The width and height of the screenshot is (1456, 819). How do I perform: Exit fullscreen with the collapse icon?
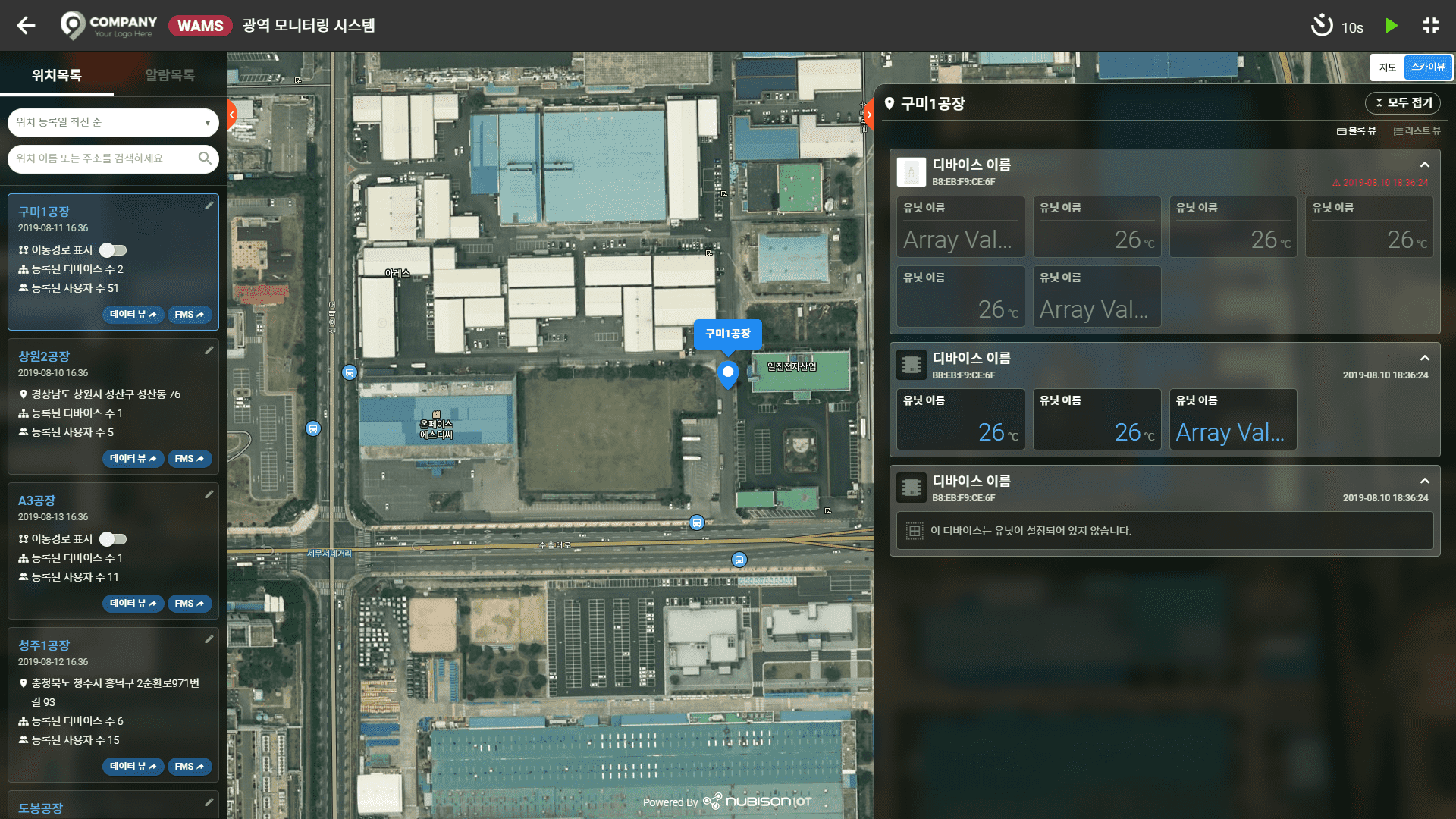1431,26
